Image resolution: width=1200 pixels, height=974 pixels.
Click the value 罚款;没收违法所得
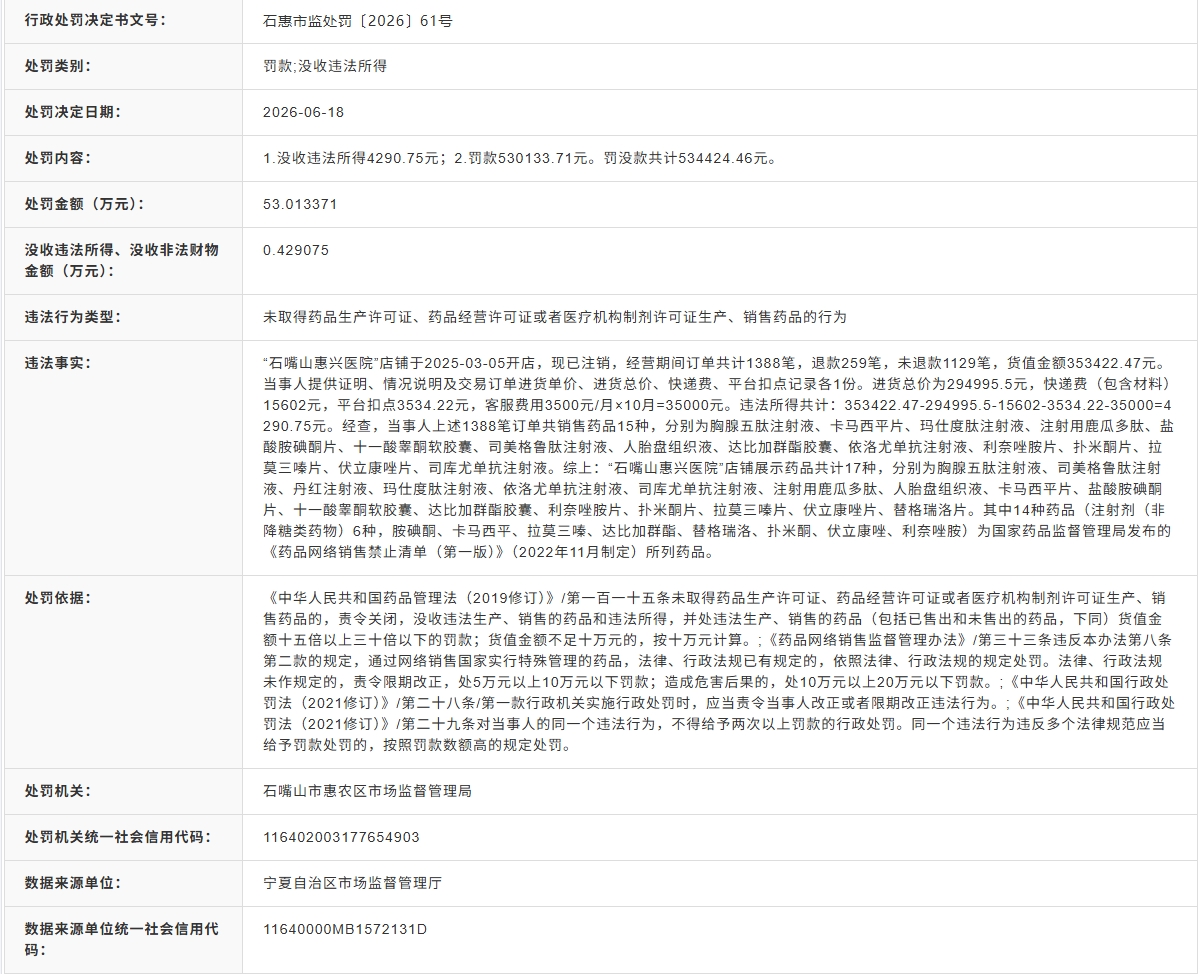pyautogui.click(x=325, y=66)
